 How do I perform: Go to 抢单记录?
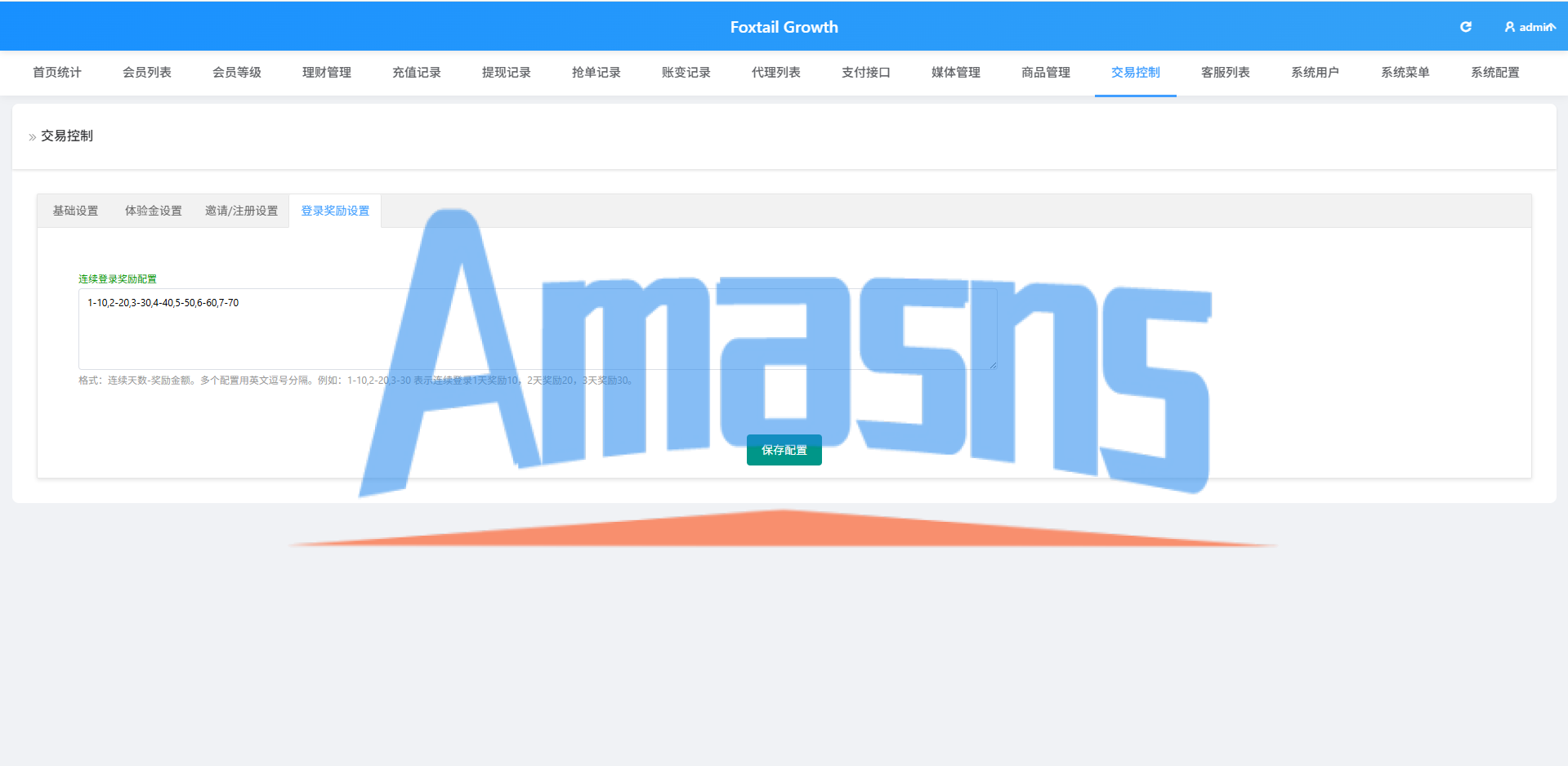596,73
